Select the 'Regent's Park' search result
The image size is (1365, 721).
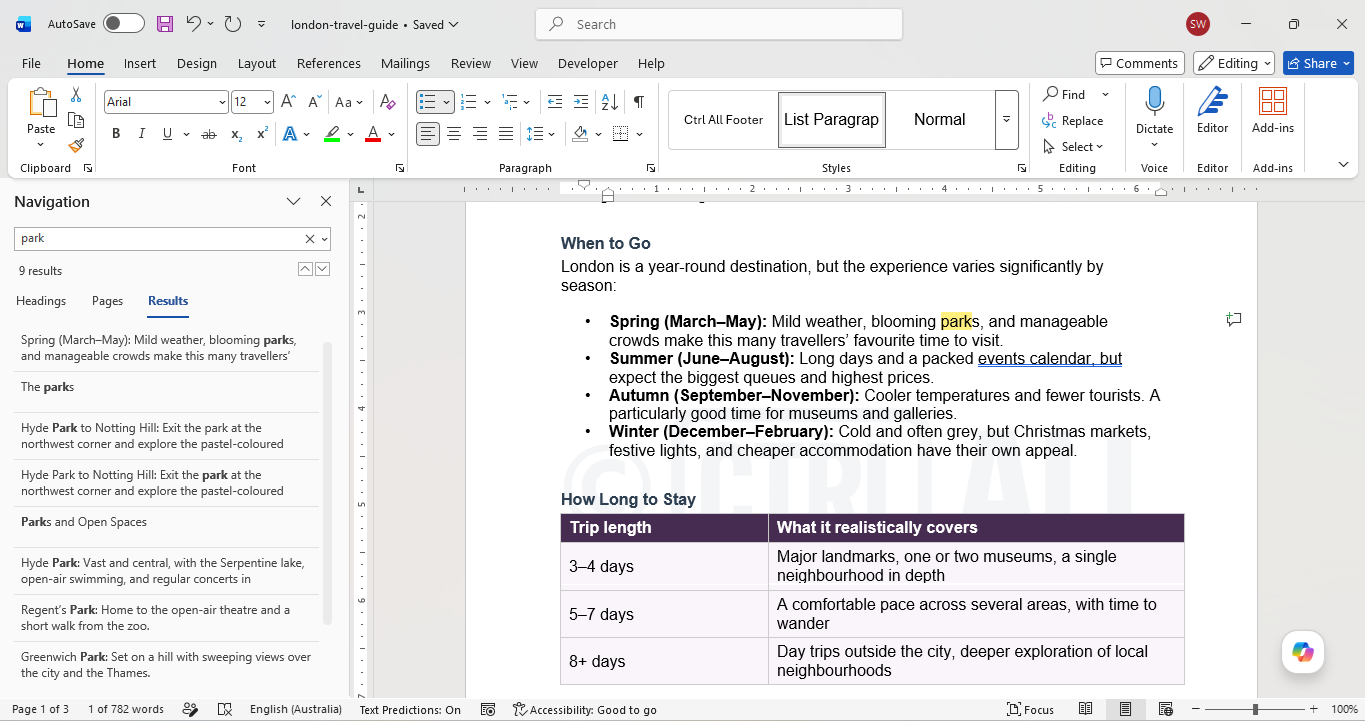tap(166, 618)
